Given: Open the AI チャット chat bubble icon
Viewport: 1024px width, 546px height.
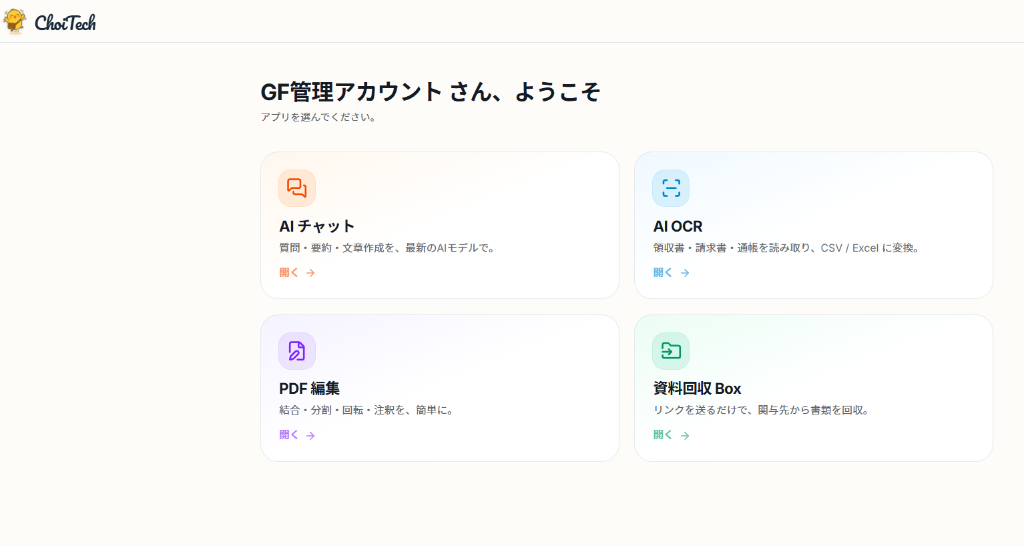Looking at the screenshot, I should point(297,188).
